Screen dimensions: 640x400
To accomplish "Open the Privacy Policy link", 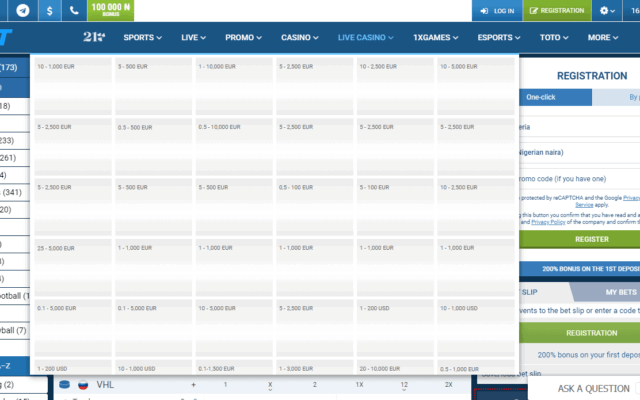I will [x=548, y=222].
